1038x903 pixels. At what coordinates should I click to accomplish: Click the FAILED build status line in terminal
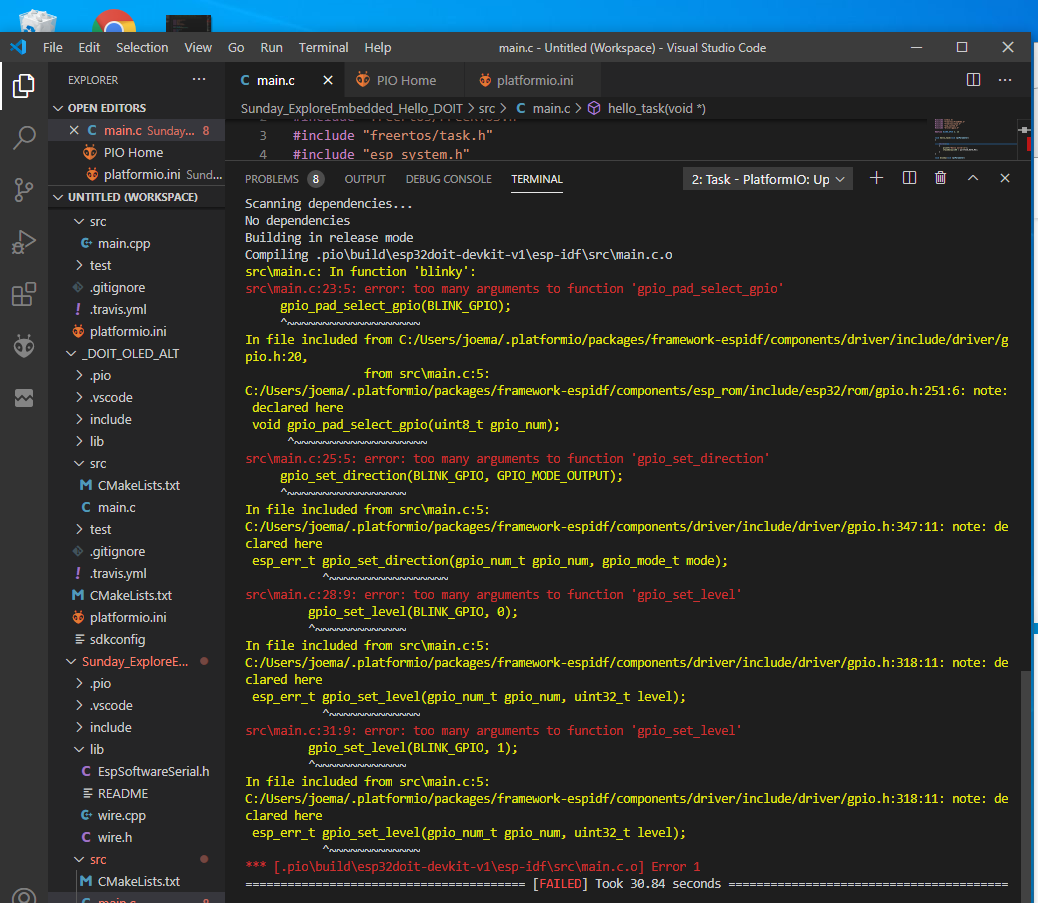pos(626,884)
